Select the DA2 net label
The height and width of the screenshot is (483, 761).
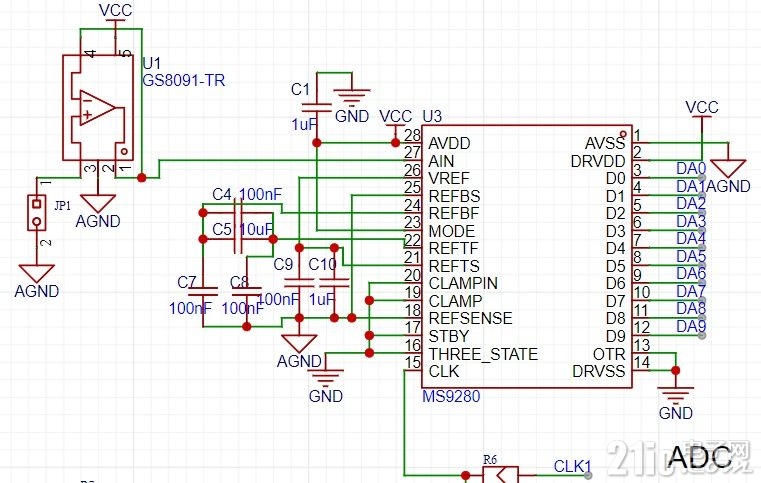pyautogui.click(x=691, y=203)
